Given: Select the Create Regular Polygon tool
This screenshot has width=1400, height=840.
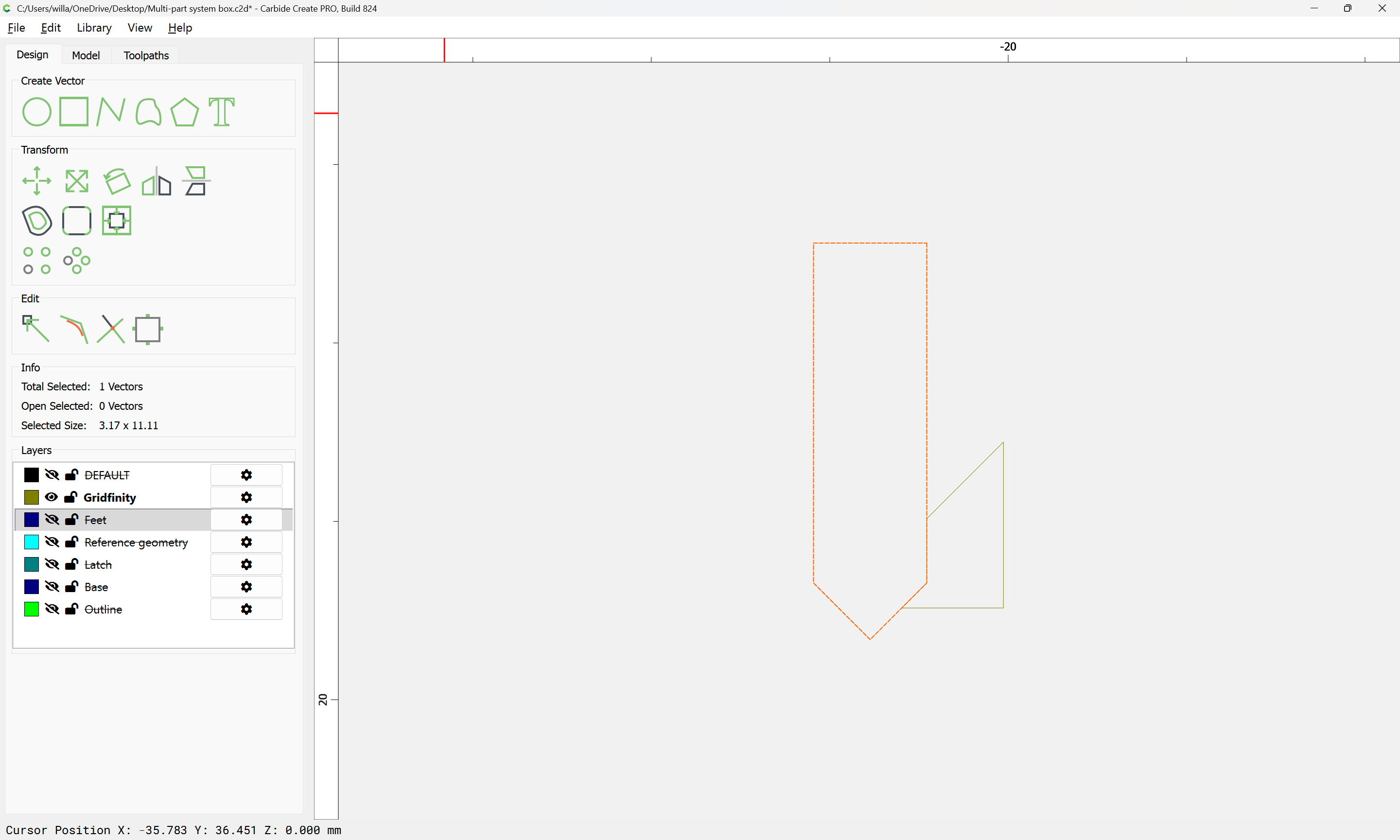Looking at the screenshot, I should point(184,111).
